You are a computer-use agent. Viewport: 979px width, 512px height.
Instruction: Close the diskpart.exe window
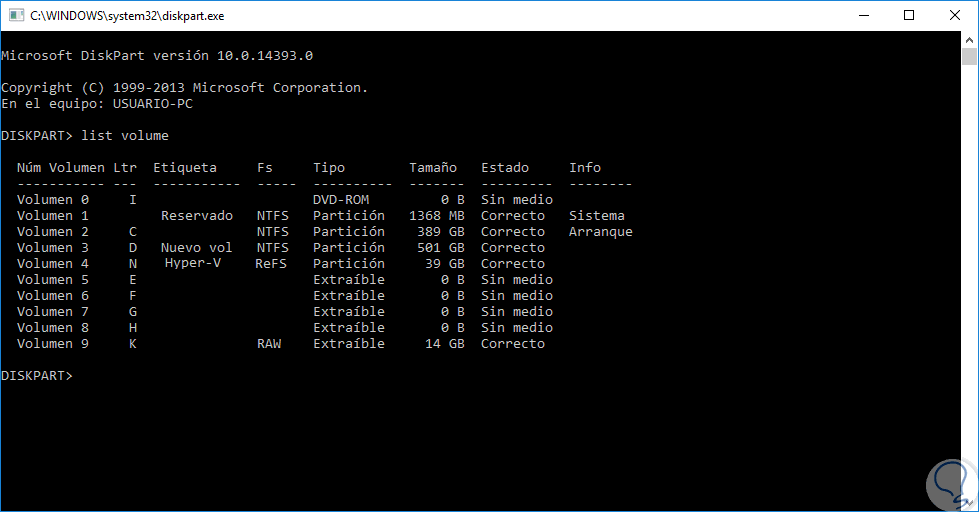(955, 15)
